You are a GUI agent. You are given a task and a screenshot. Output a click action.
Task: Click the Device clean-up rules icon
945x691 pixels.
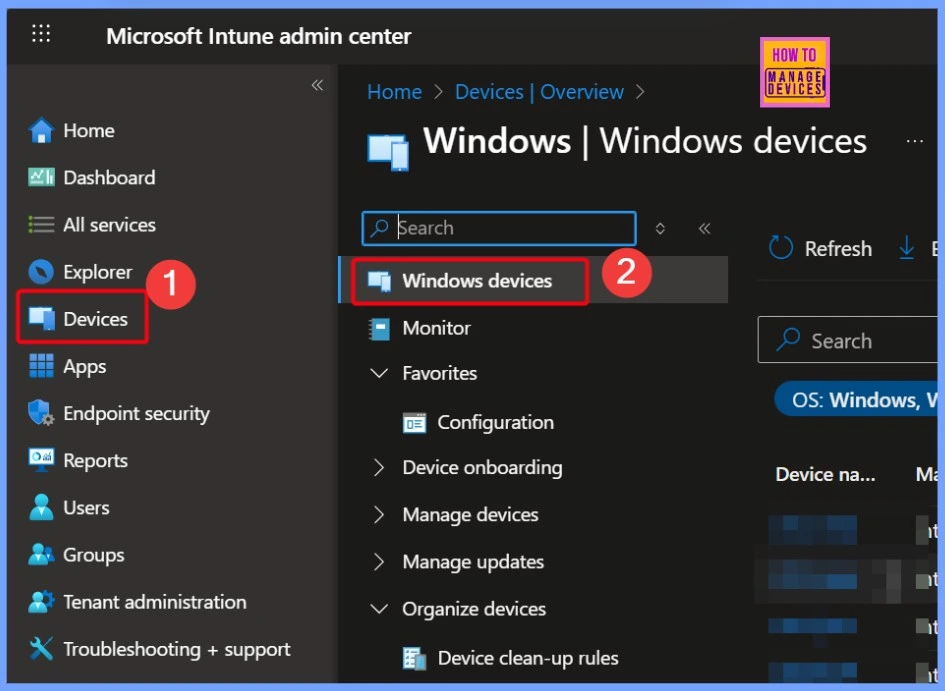[414, 658]
